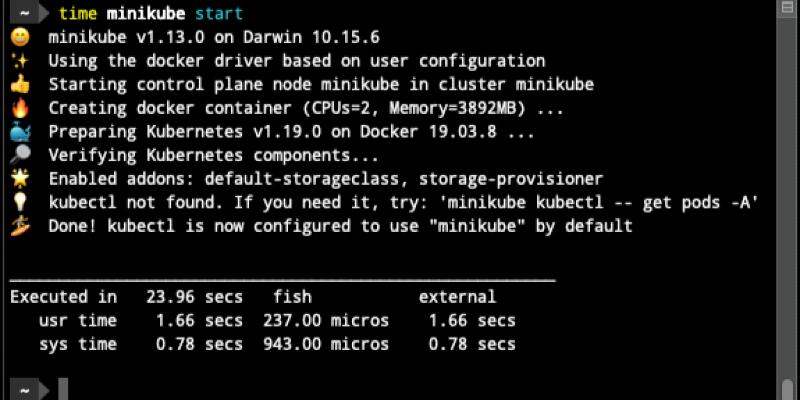Click the 'external' column header in timing output

tap(457, 297)
